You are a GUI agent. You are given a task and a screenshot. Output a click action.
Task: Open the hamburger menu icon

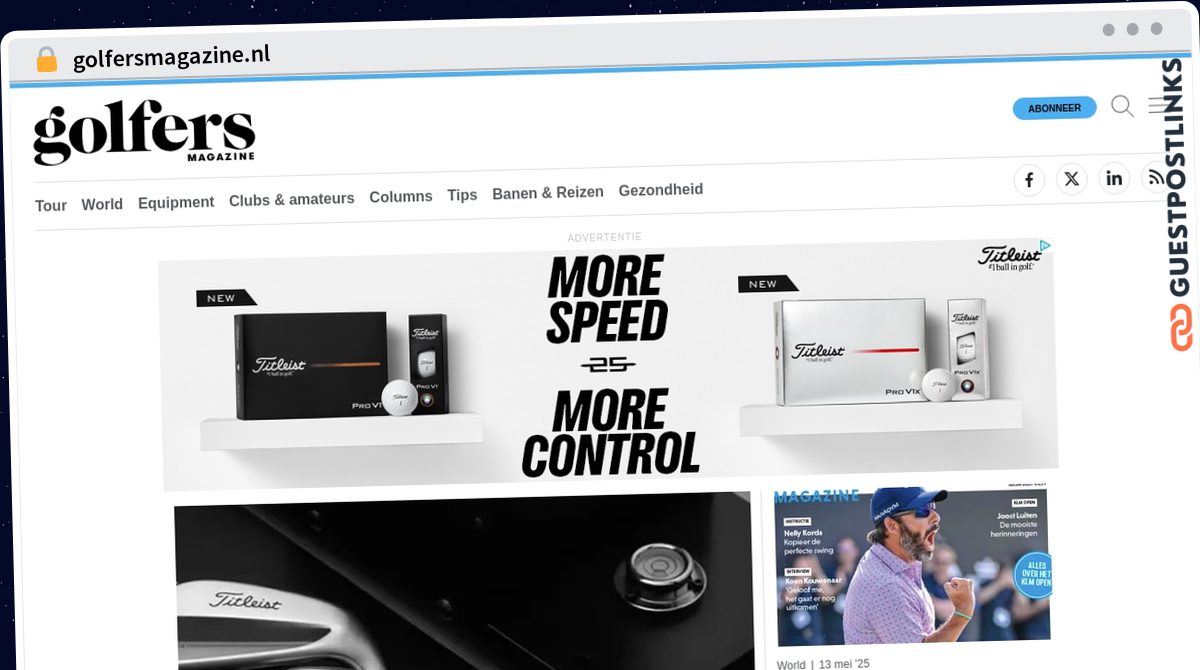pyautogui.click(x=1158, y=105)
